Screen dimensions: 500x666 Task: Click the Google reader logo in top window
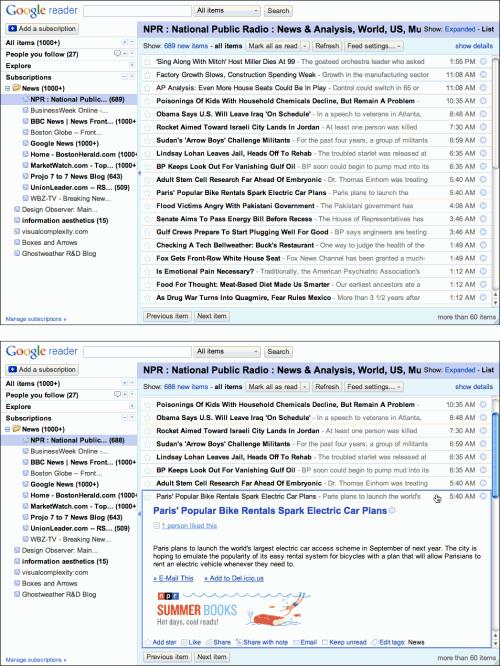[x=42, y=11]
